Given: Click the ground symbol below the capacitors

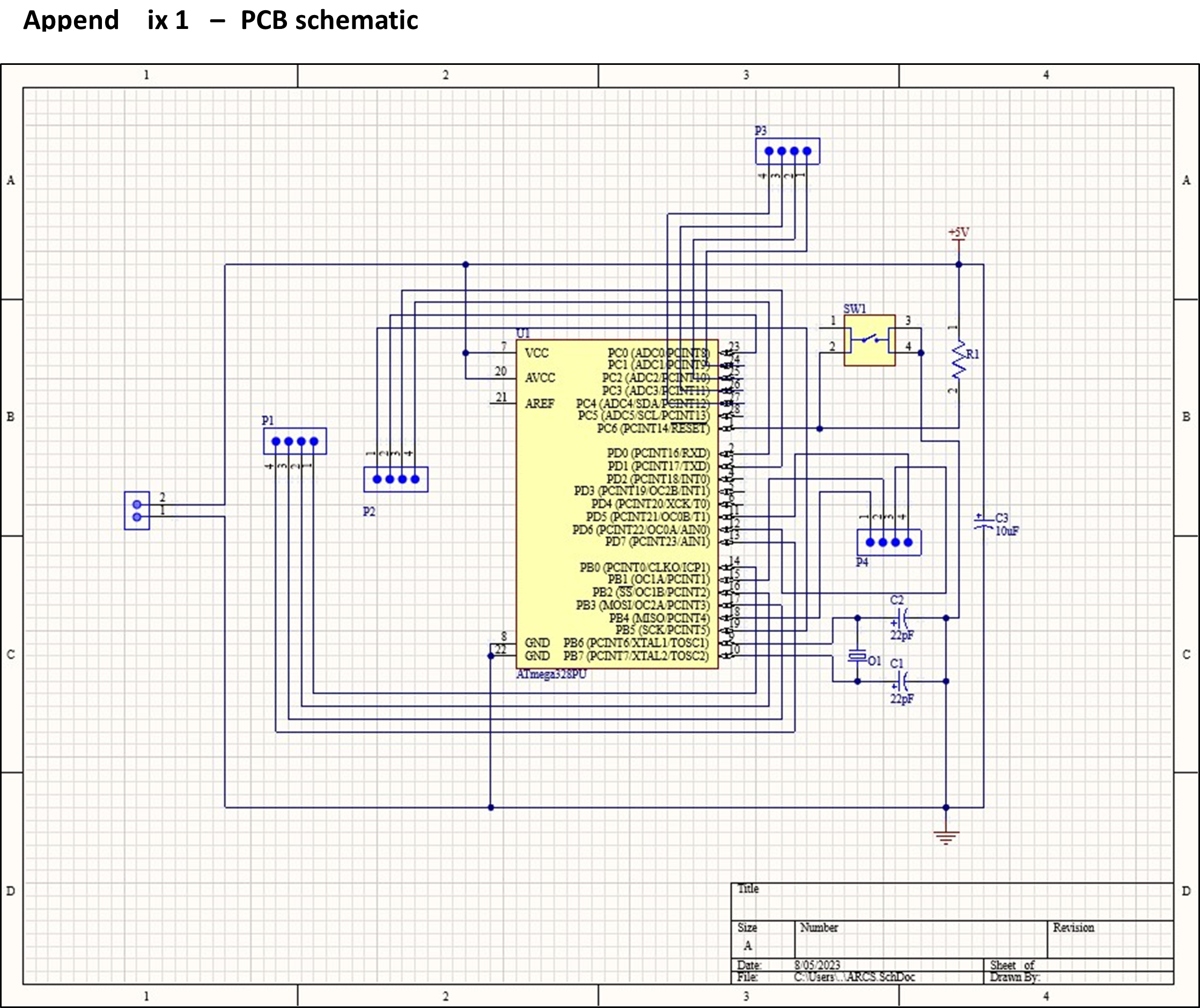Looking at the screenshot, I should (946, 837).
